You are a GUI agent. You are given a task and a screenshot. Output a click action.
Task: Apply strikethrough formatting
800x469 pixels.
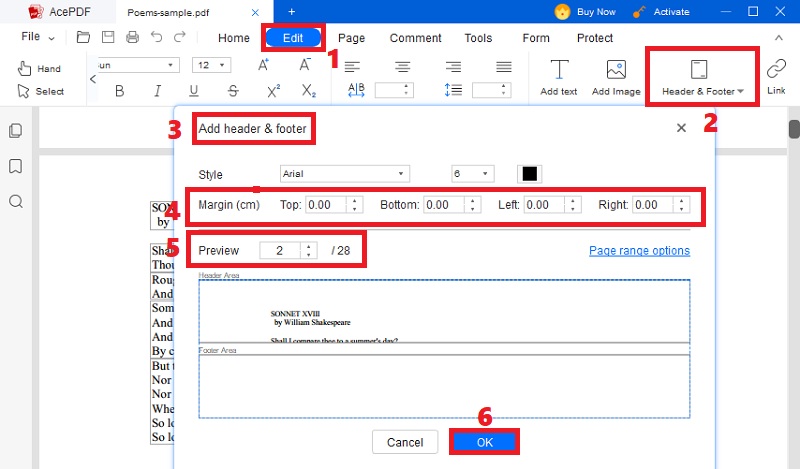(233, 91)
